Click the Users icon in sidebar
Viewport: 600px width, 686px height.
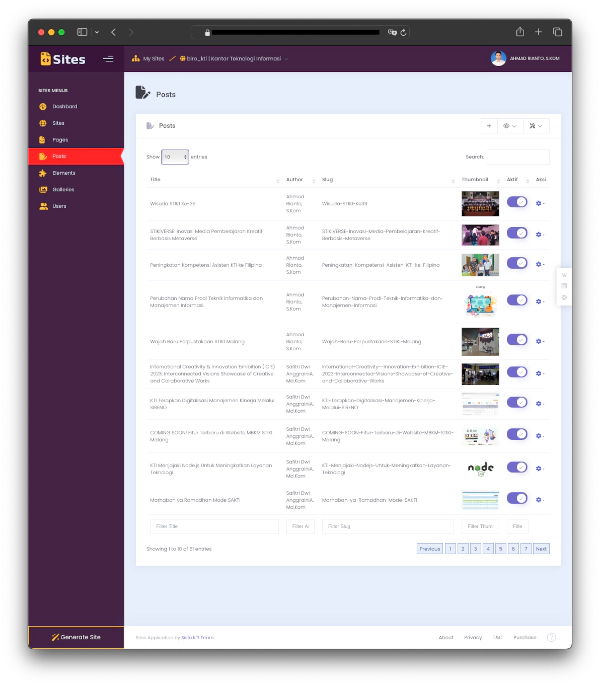click(x=43, y=206)
